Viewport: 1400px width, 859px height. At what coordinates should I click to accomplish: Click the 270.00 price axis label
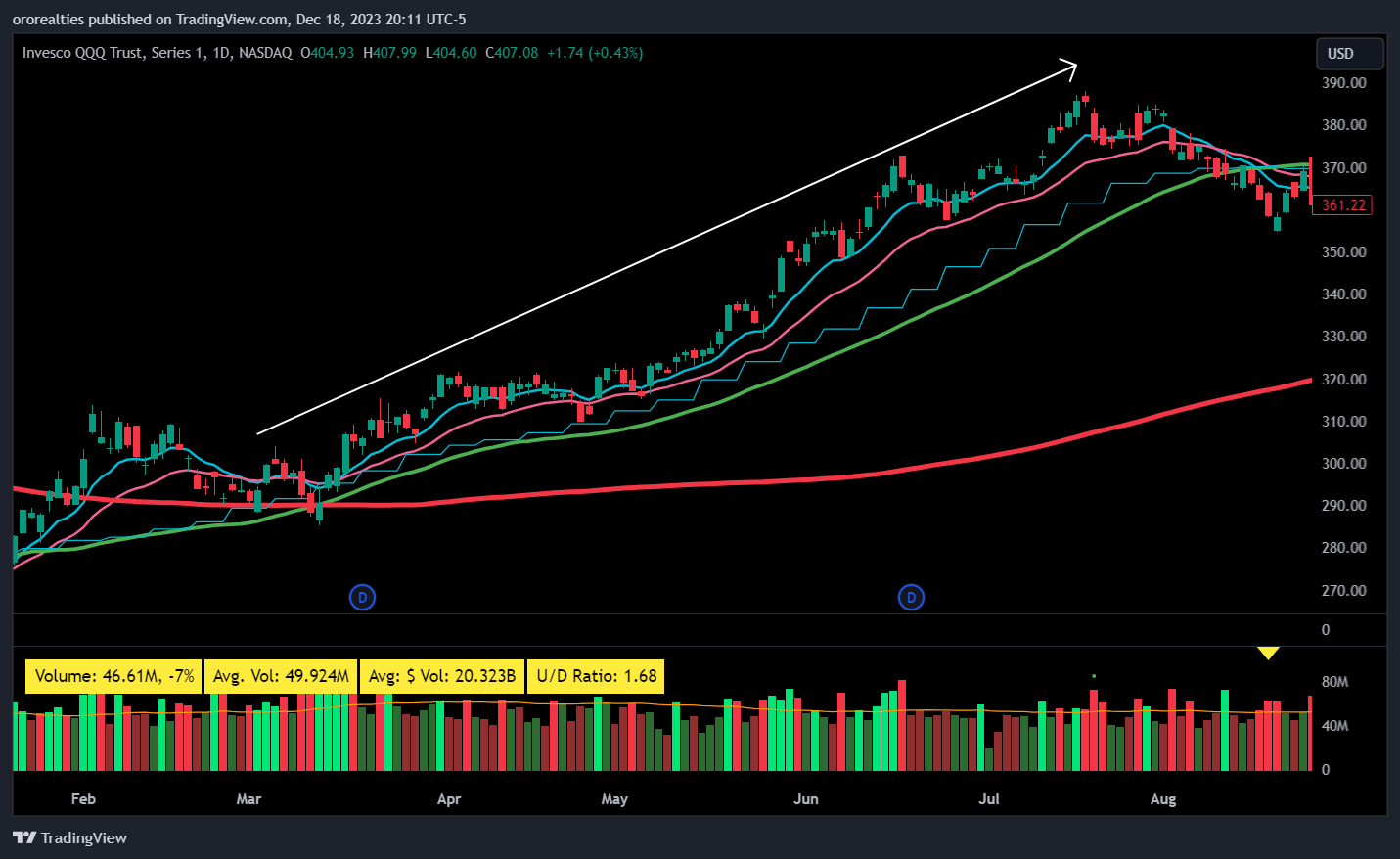(x=1343, y=591)
